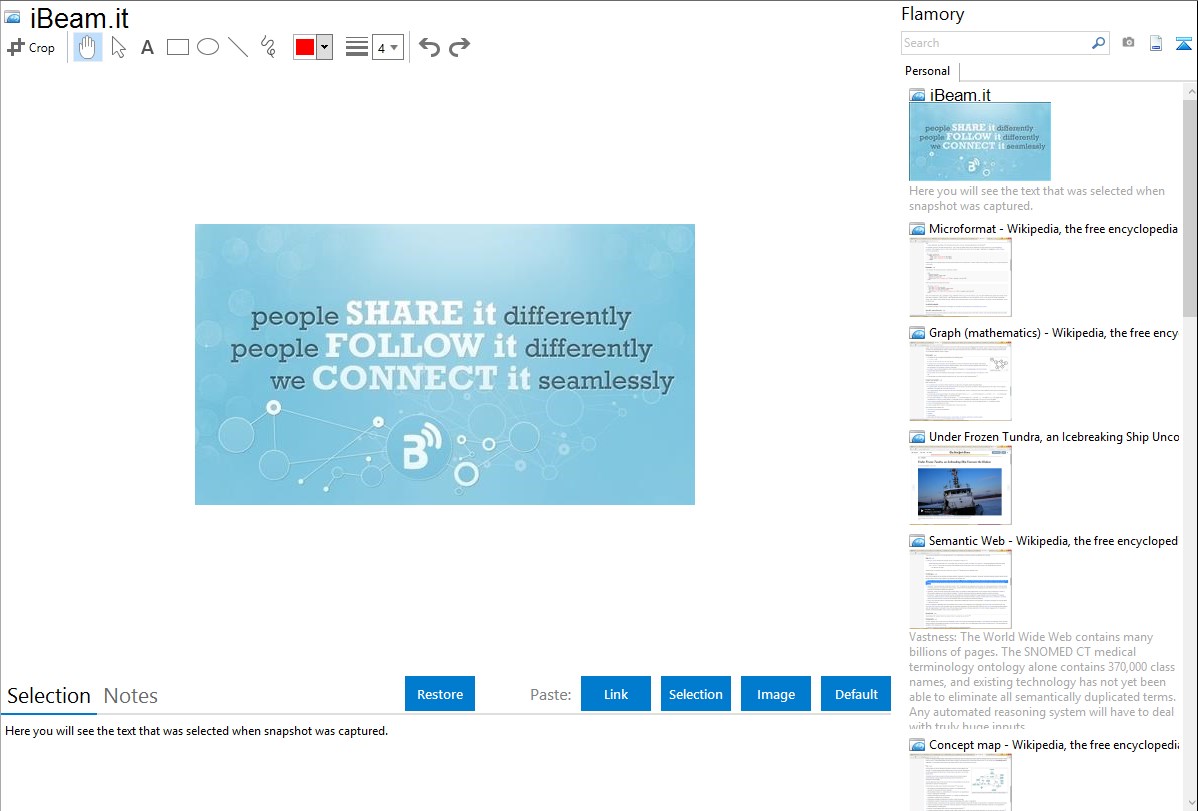This screenshot has height=811, width=1198.
Task: Choose the arrow pointer tool
Action: 118,47
